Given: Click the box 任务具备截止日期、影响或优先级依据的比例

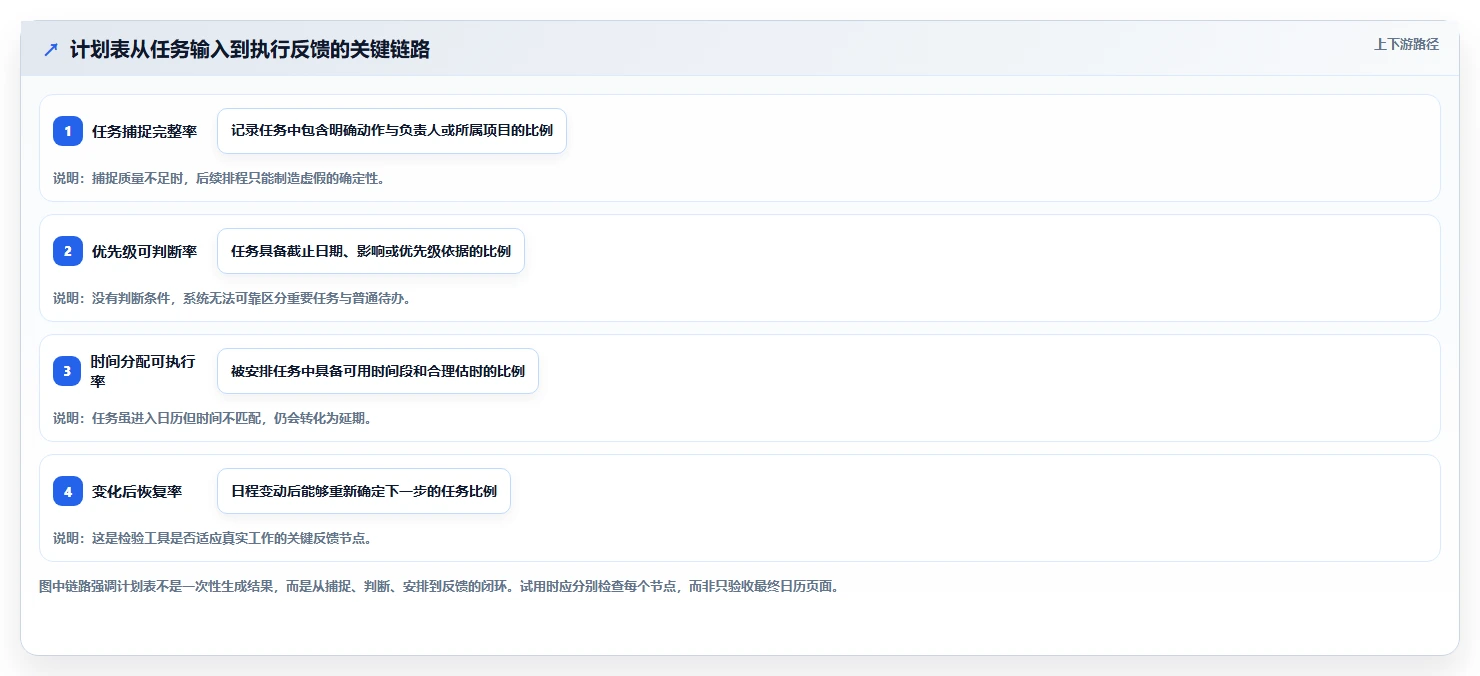Looking at the screenshot, I should (371, 251).
